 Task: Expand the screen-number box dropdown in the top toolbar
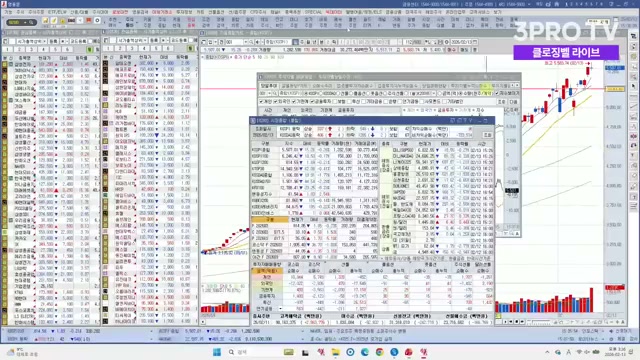(x=25, y=22)
